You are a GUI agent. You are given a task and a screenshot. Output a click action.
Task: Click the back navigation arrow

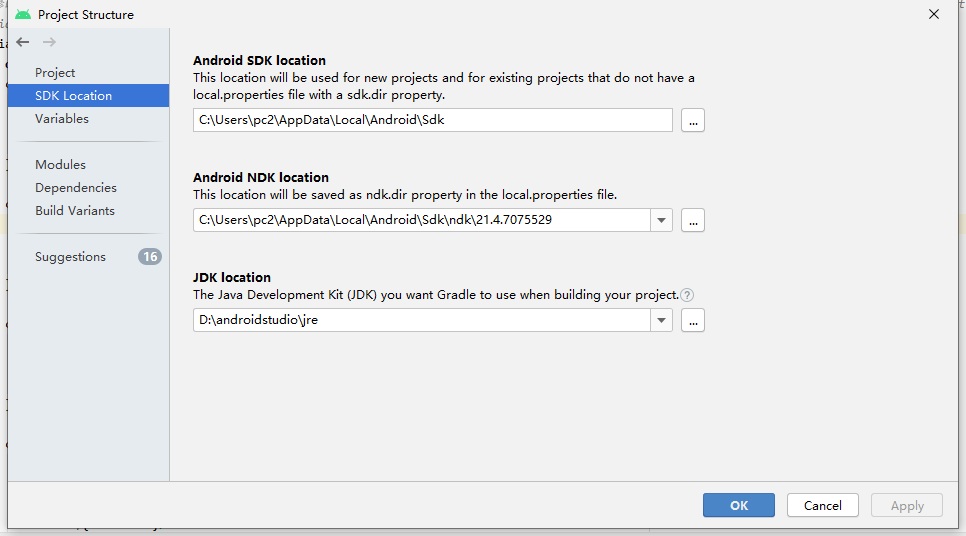tap(23, 42)
